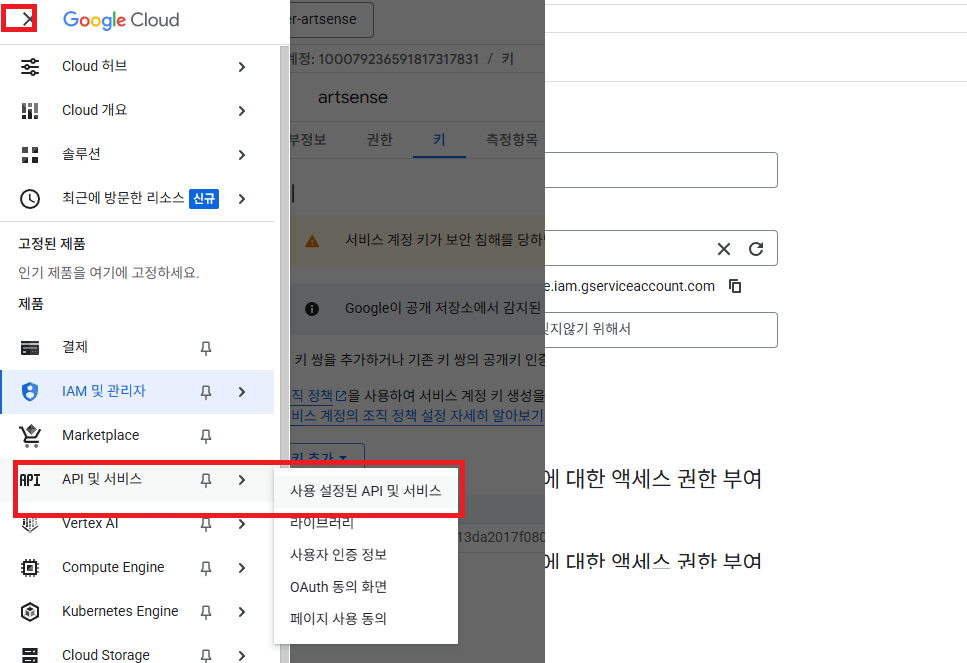This screenshot has height=663, width=967.
Task: Expand the 최근에 방문한 리소스 submenu arrow
Action: tap(242, 199)
